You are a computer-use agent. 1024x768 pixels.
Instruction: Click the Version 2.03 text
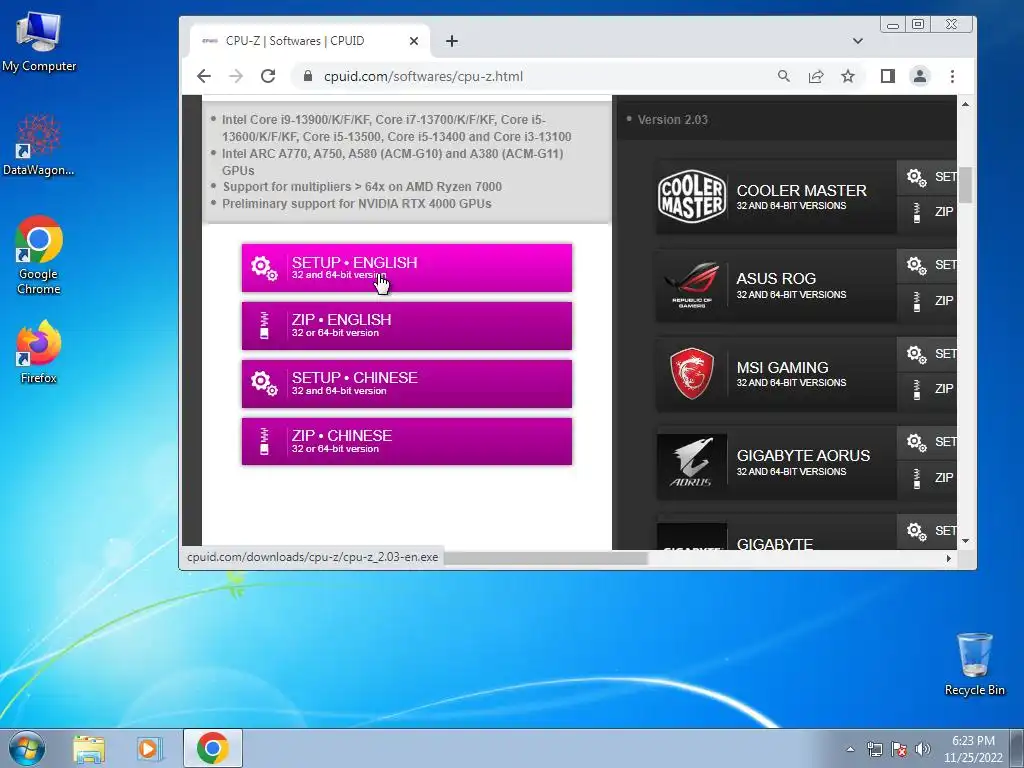(673, 120)
